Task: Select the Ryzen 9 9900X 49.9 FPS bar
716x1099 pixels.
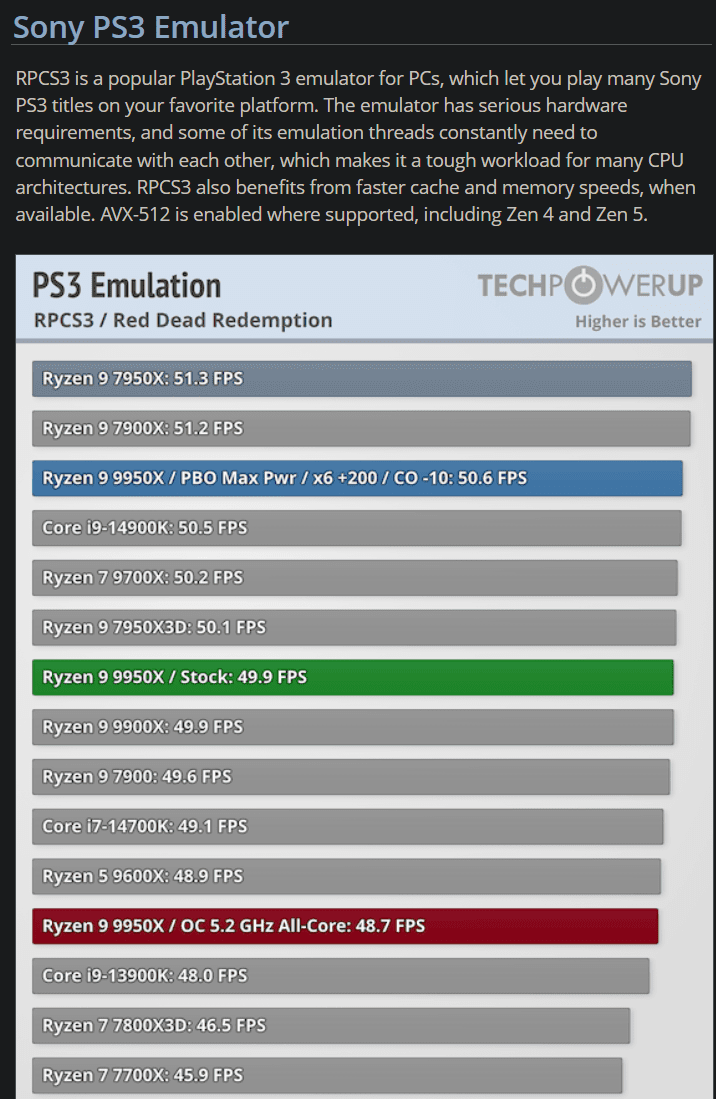Action: click(352, 727)
